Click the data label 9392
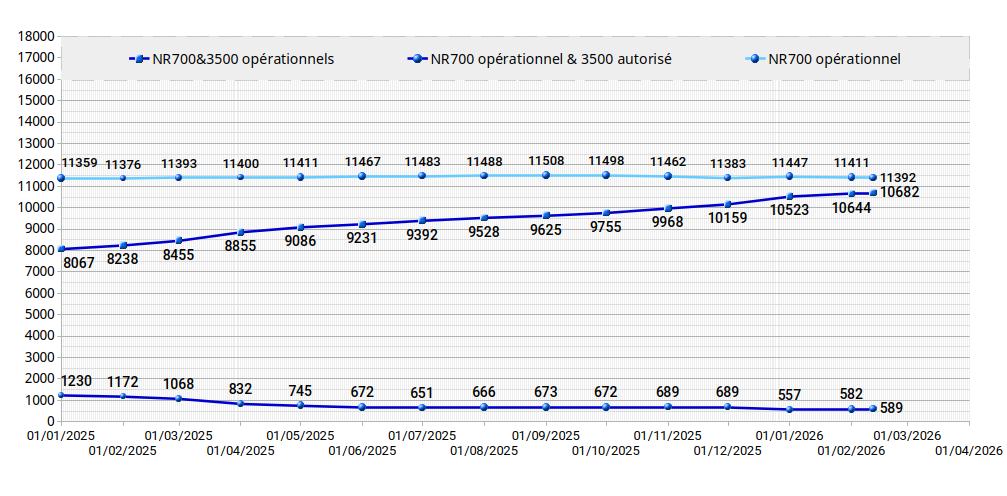The height and width of the screenshot is (496, 1007). pos(423,235)
